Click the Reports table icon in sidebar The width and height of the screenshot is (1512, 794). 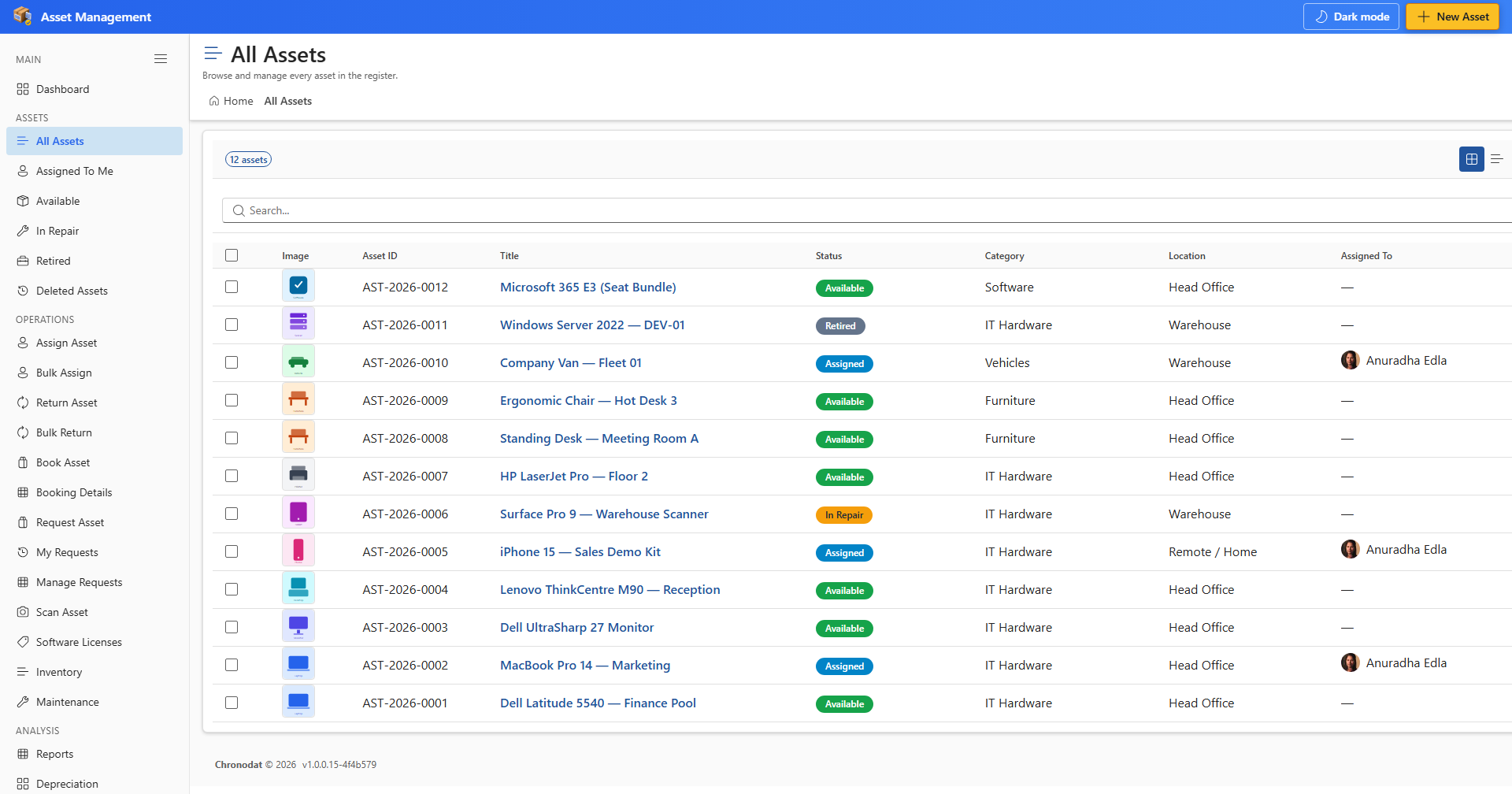tap(23, 754)
